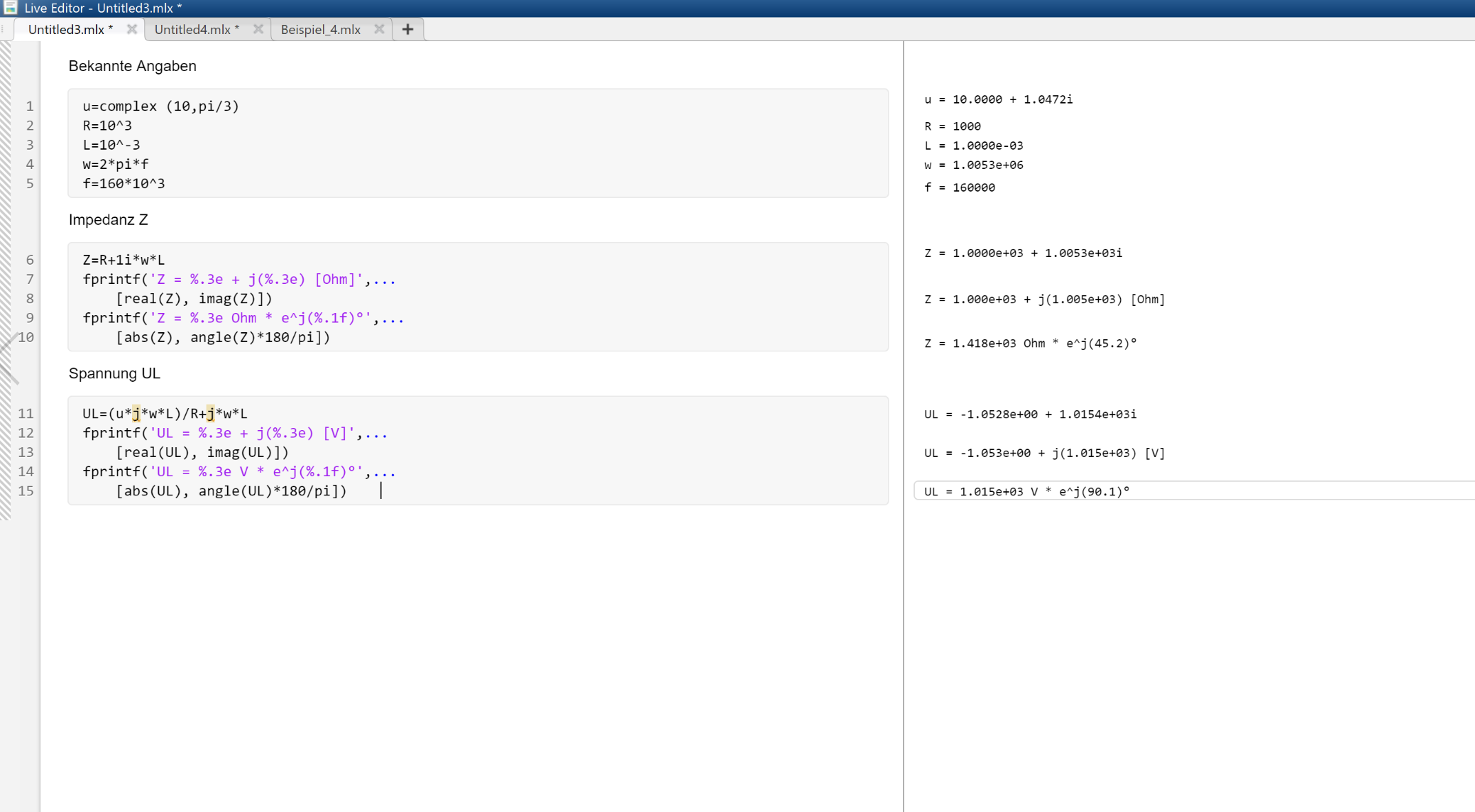Close the Beispiel_4.mlx tab
Viewport: 1475px width, 812px height.
click(379, 29)
